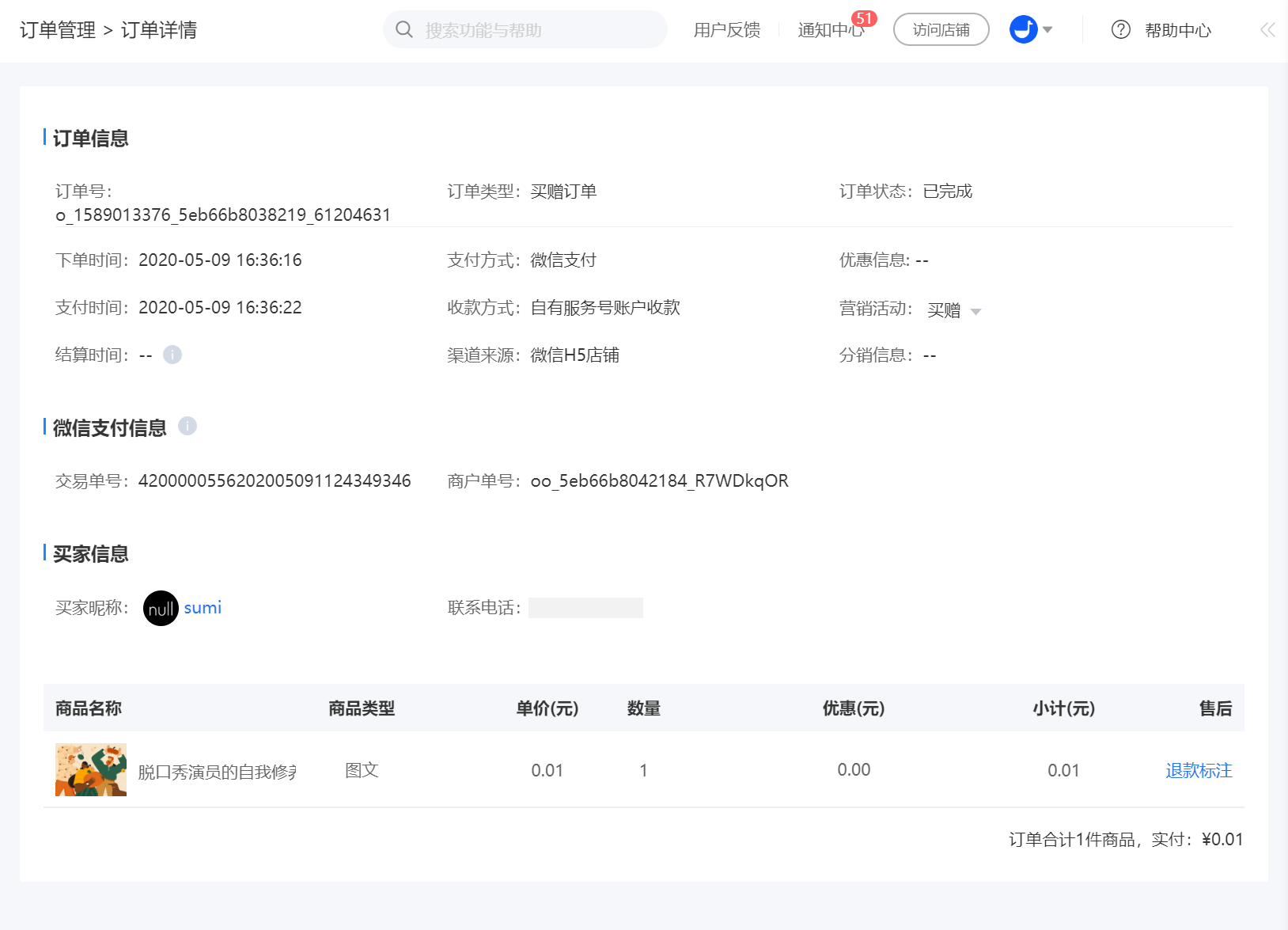Click the 买家信息 section heading

point(90,554)
